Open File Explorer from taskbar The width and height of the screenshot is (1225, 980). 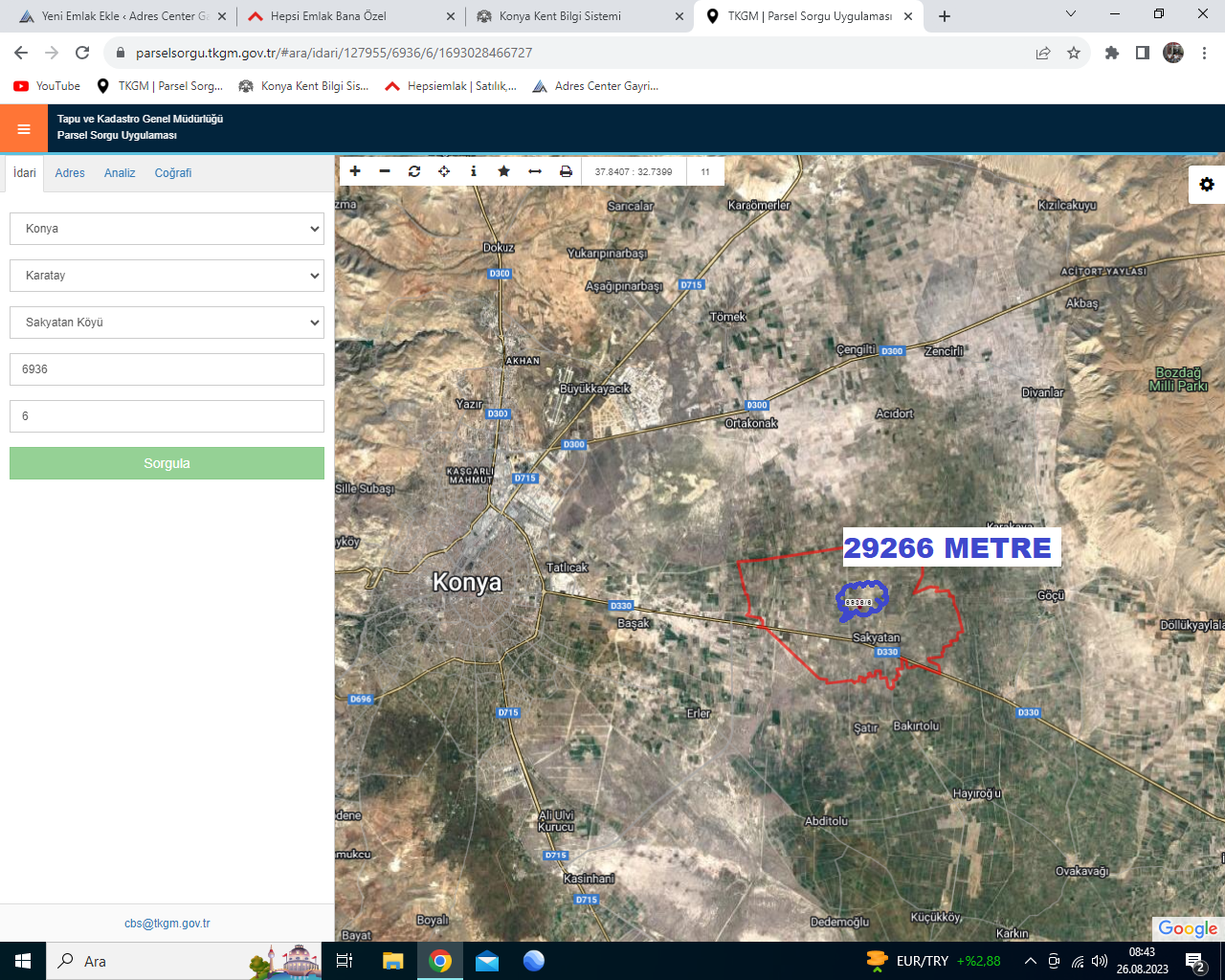[x=393, y=961]
